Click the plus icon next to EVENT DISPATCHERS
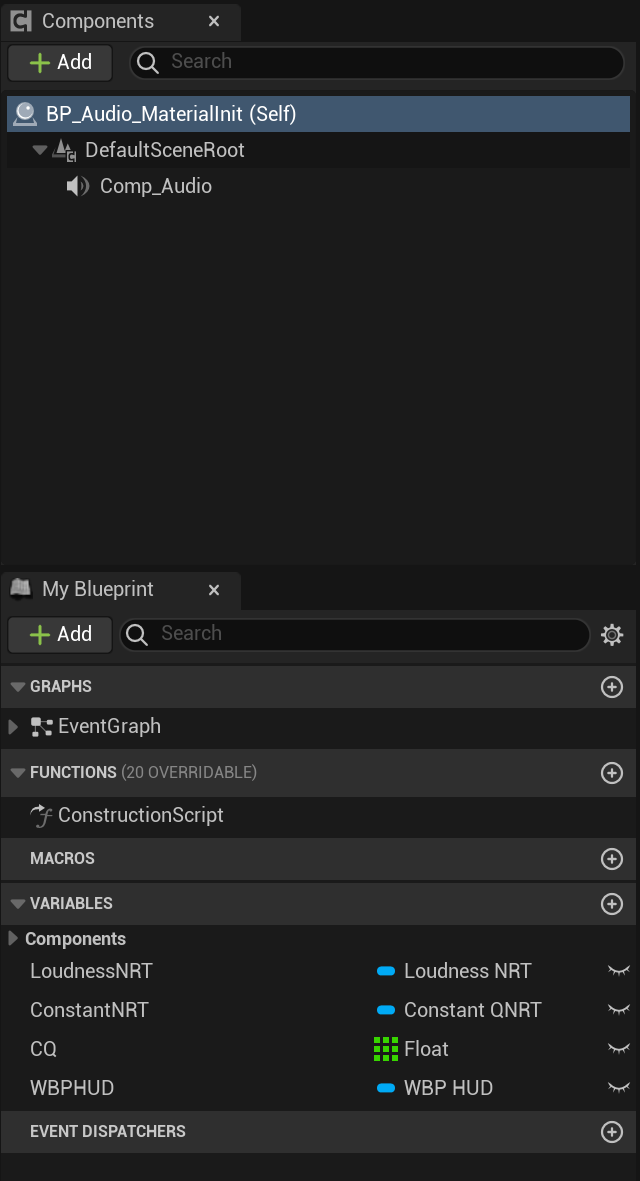Screen dimensions: 640x1181 point(612,1131)
